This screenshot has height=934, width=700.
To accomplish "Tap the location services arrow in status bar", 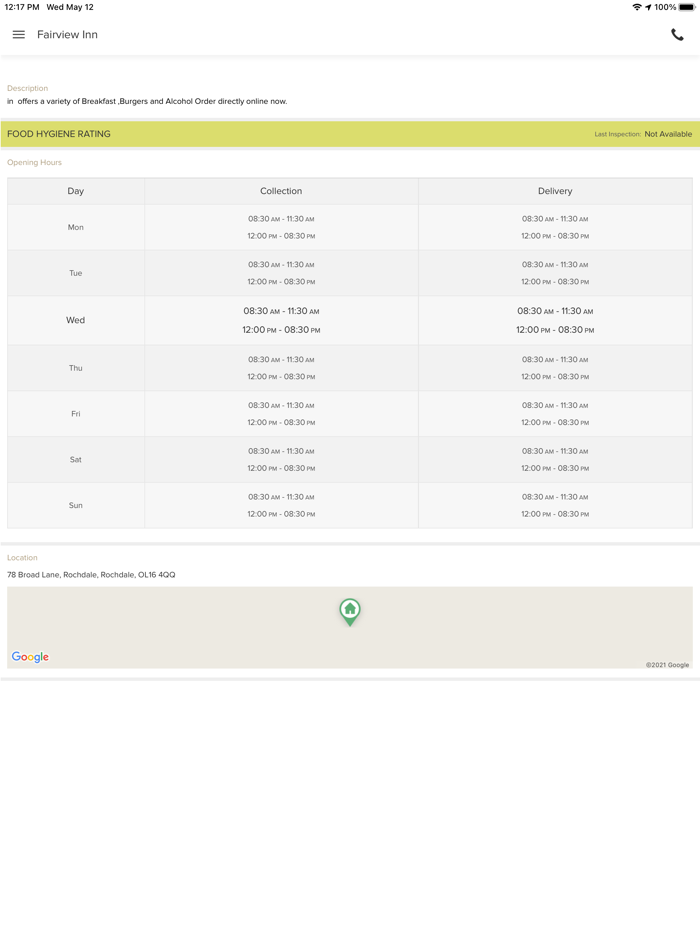I will (x=648, y=7).
